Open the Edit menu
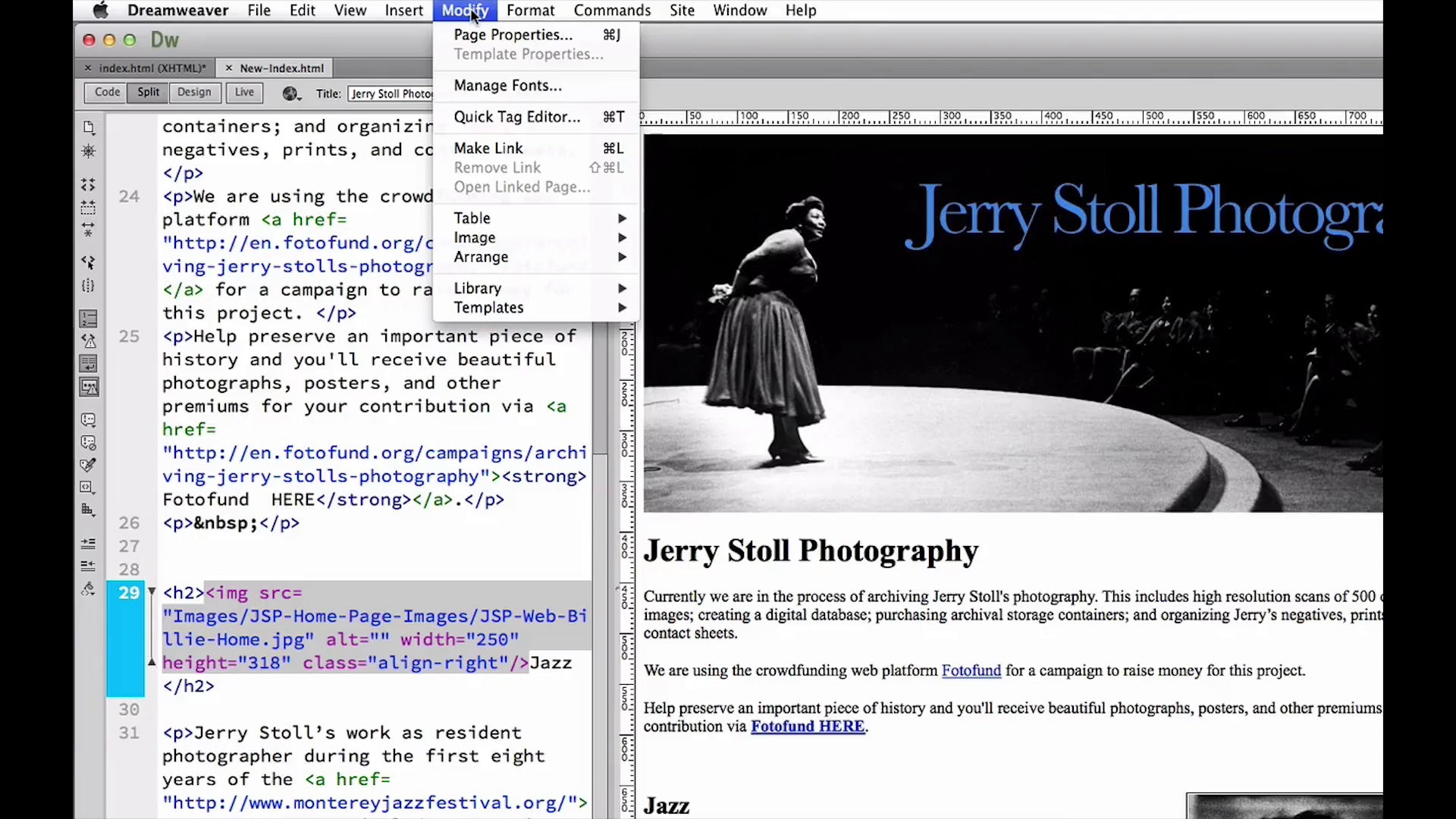 pos(302,11)
